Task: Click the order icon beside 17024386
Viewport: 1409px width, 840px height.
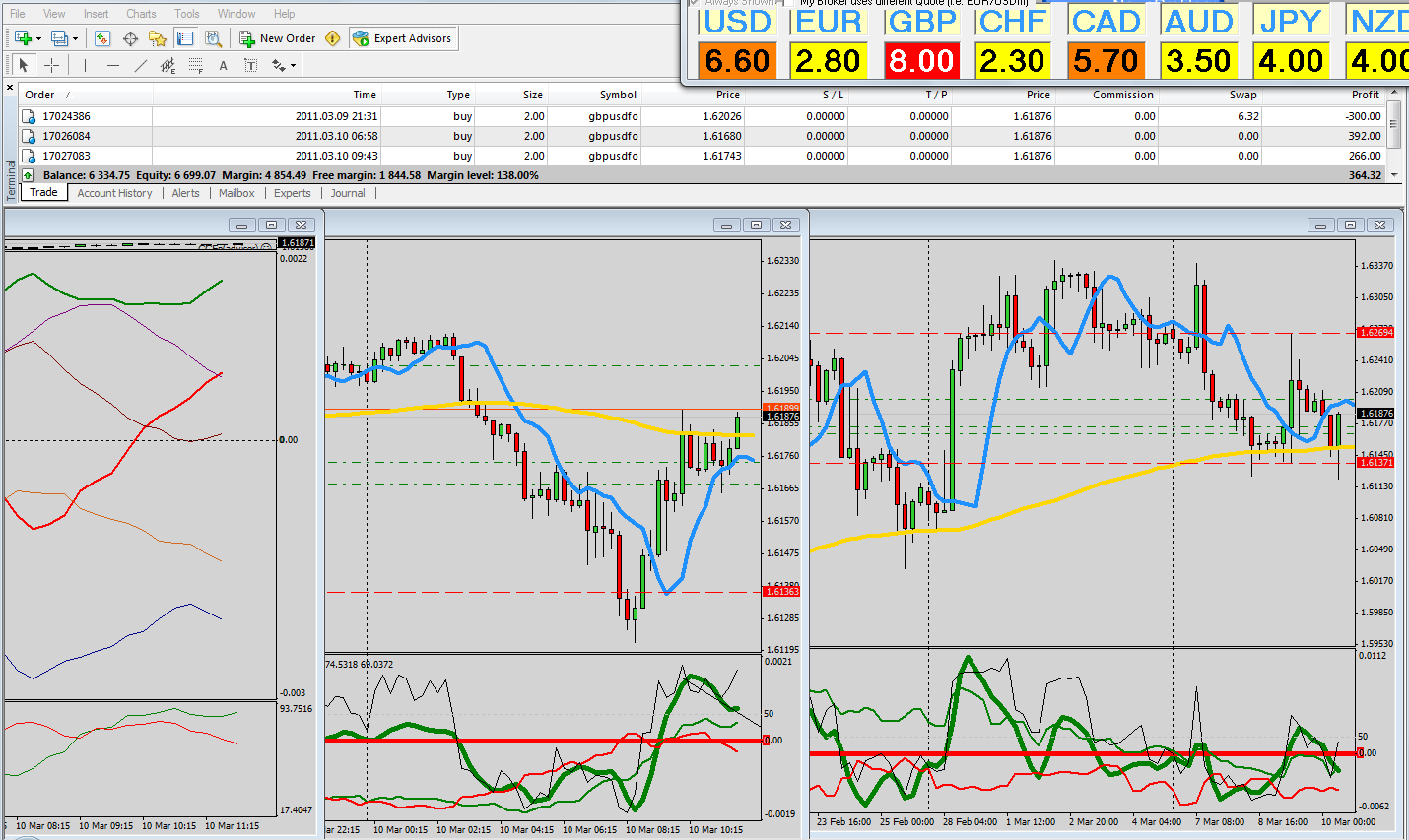Action: click(29, 116)
